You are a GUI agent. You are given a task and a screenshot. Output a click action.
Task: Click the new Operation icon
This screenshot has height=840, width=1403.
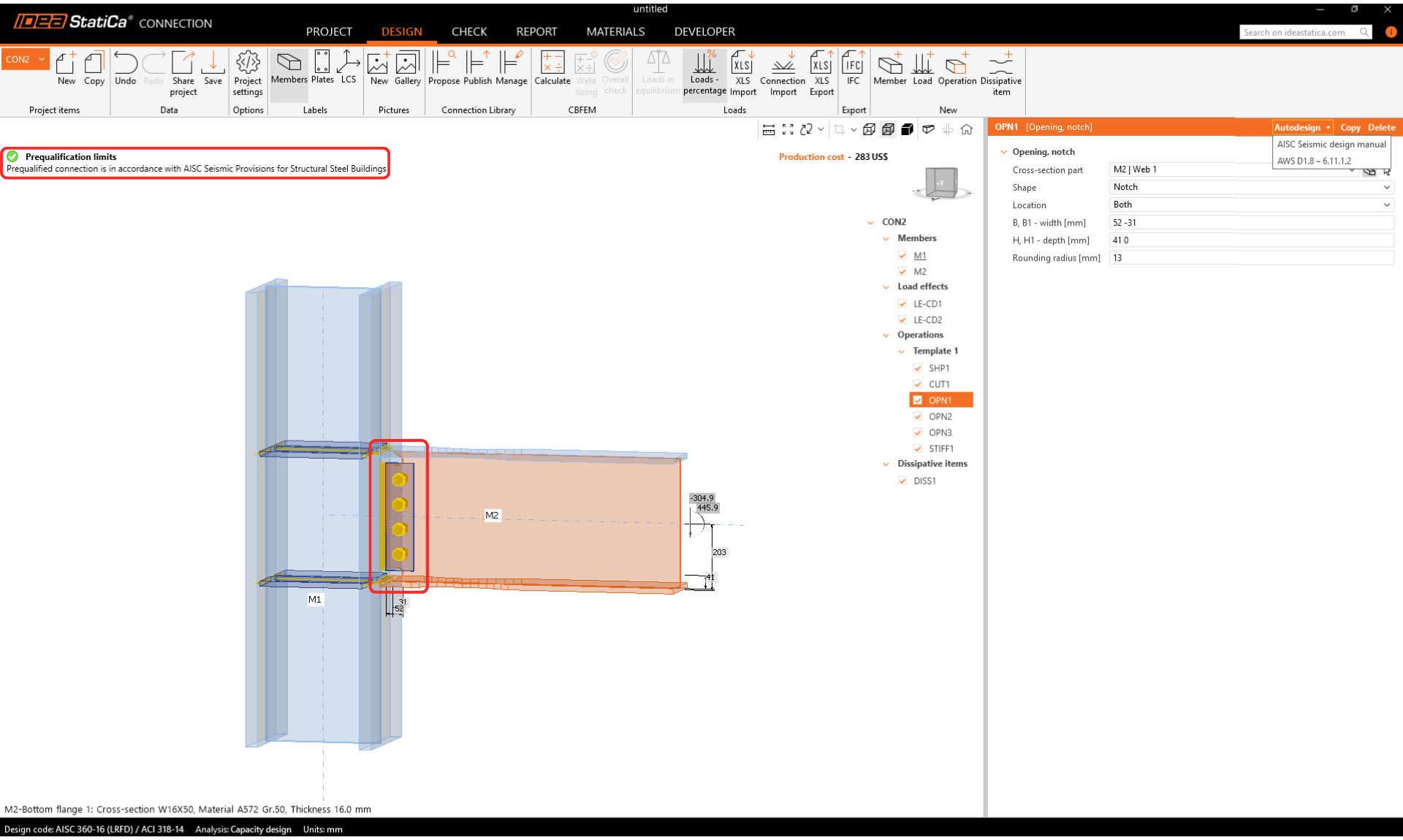tap(957, 68)
